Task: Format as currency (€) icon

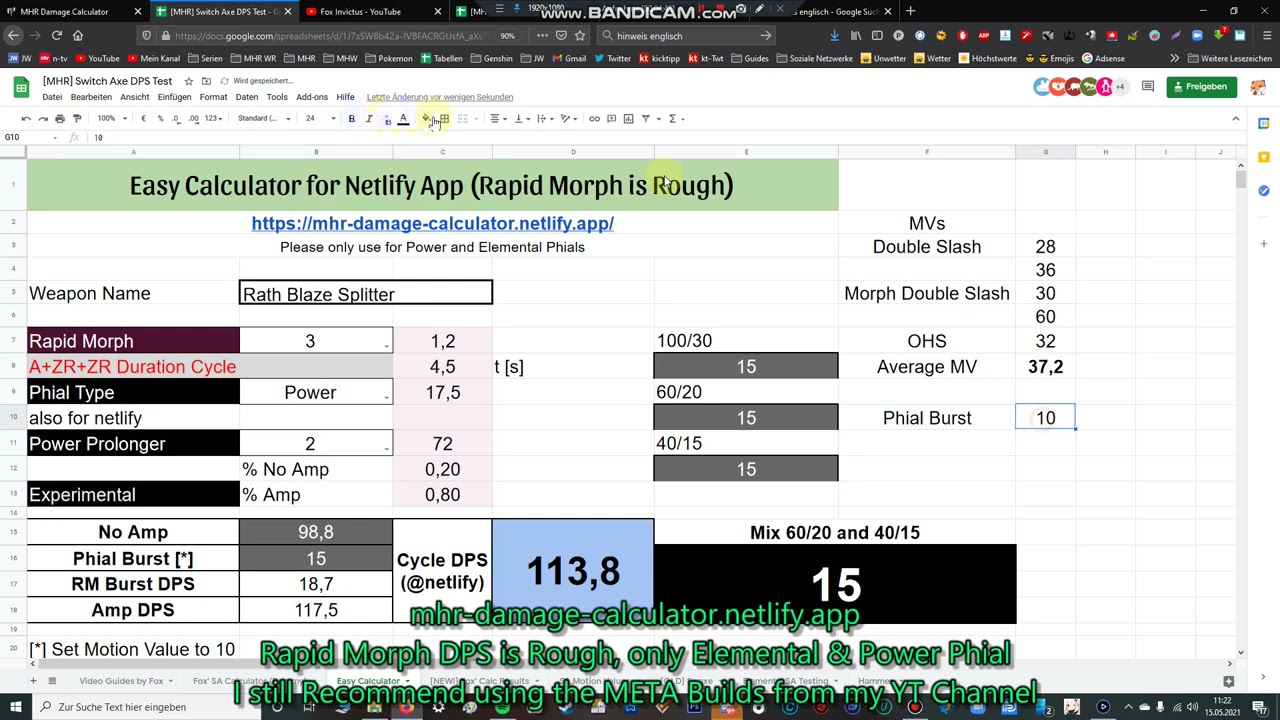Action: (143, 119)
